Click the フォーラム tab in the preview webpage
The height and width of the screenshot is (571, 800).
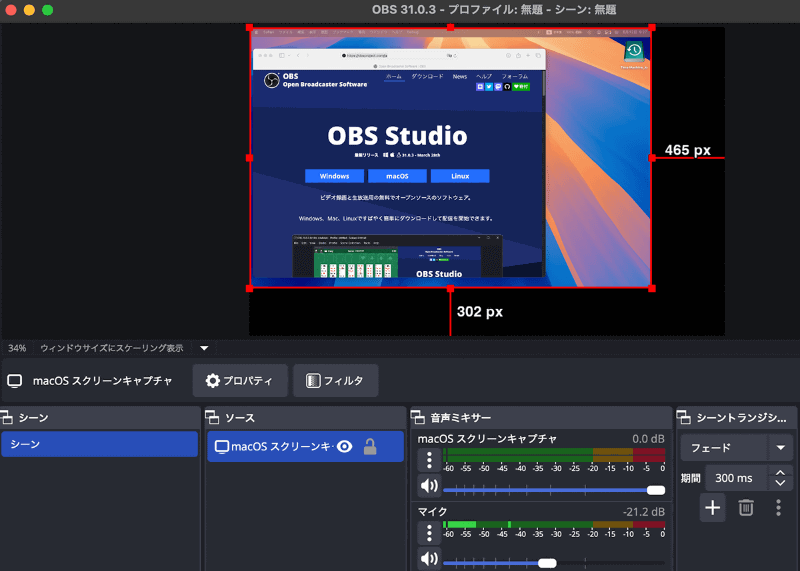coord(515,77)
